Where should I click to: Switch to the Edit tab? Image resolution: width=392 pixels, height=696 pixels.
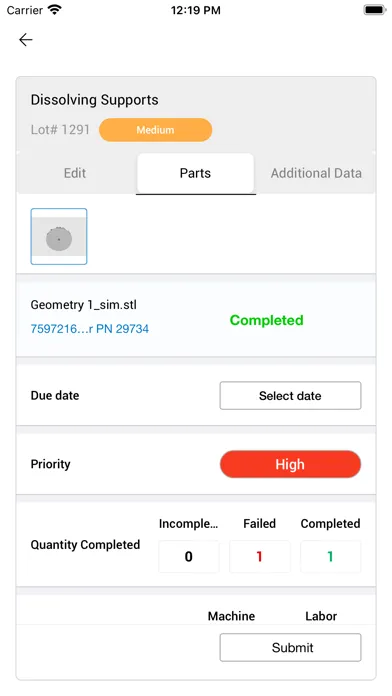(x=75, y=173)
